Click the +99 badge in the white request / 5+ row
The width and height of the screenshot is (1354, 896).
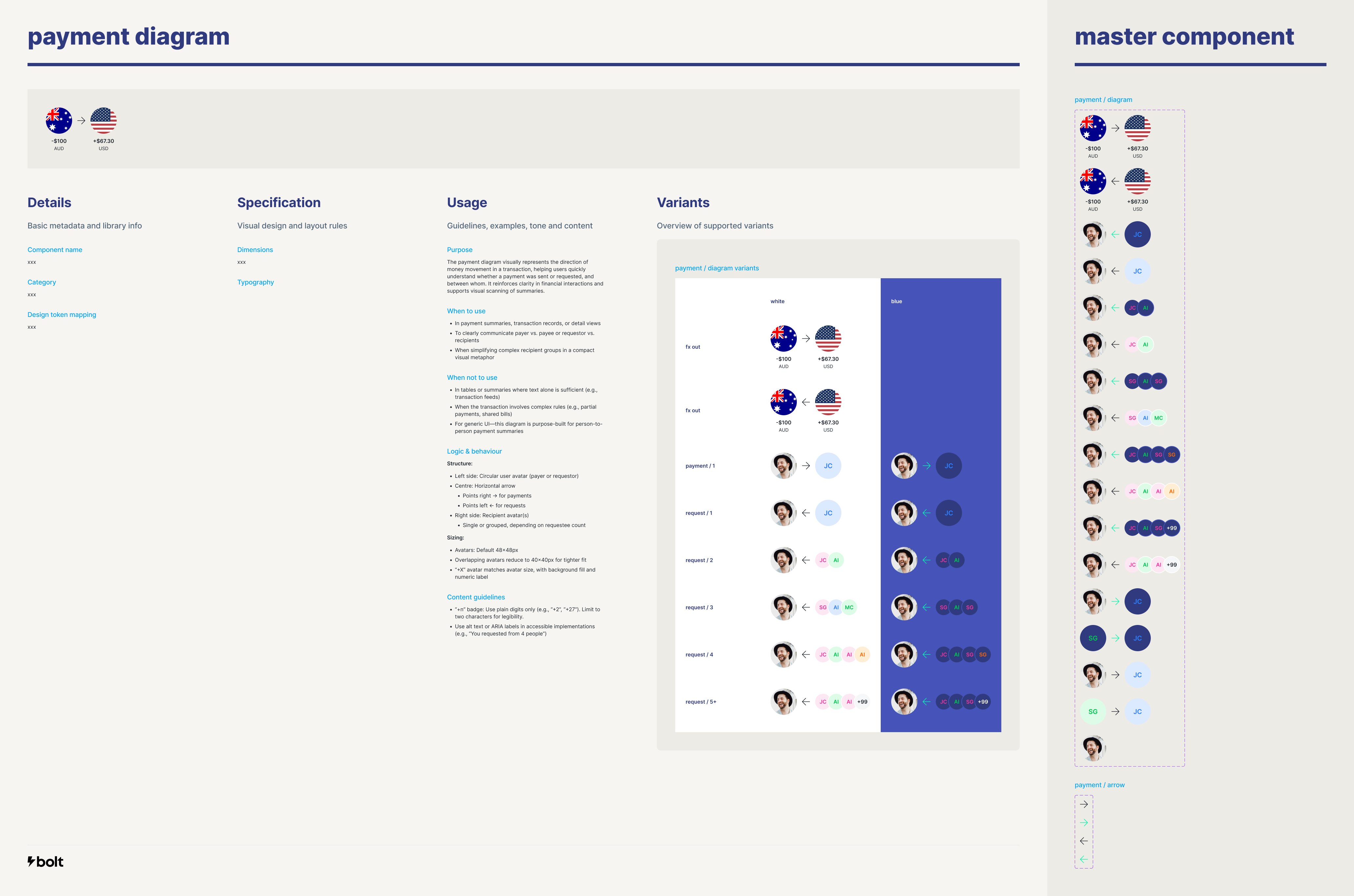click(x=862, y=702)
